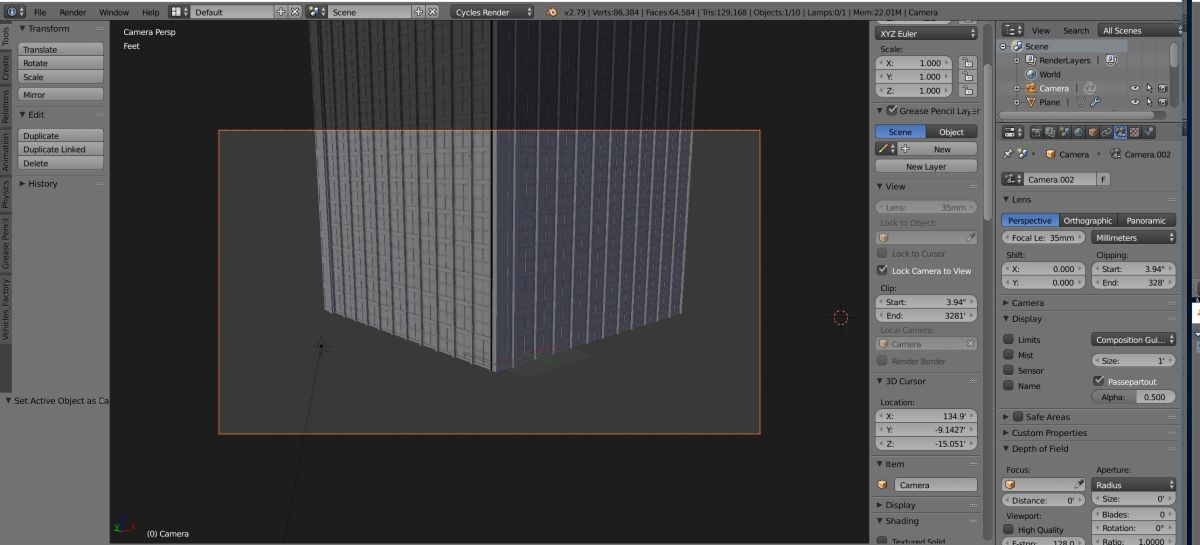Adjust the Passepartout Alpha slider

(1135, 397)
